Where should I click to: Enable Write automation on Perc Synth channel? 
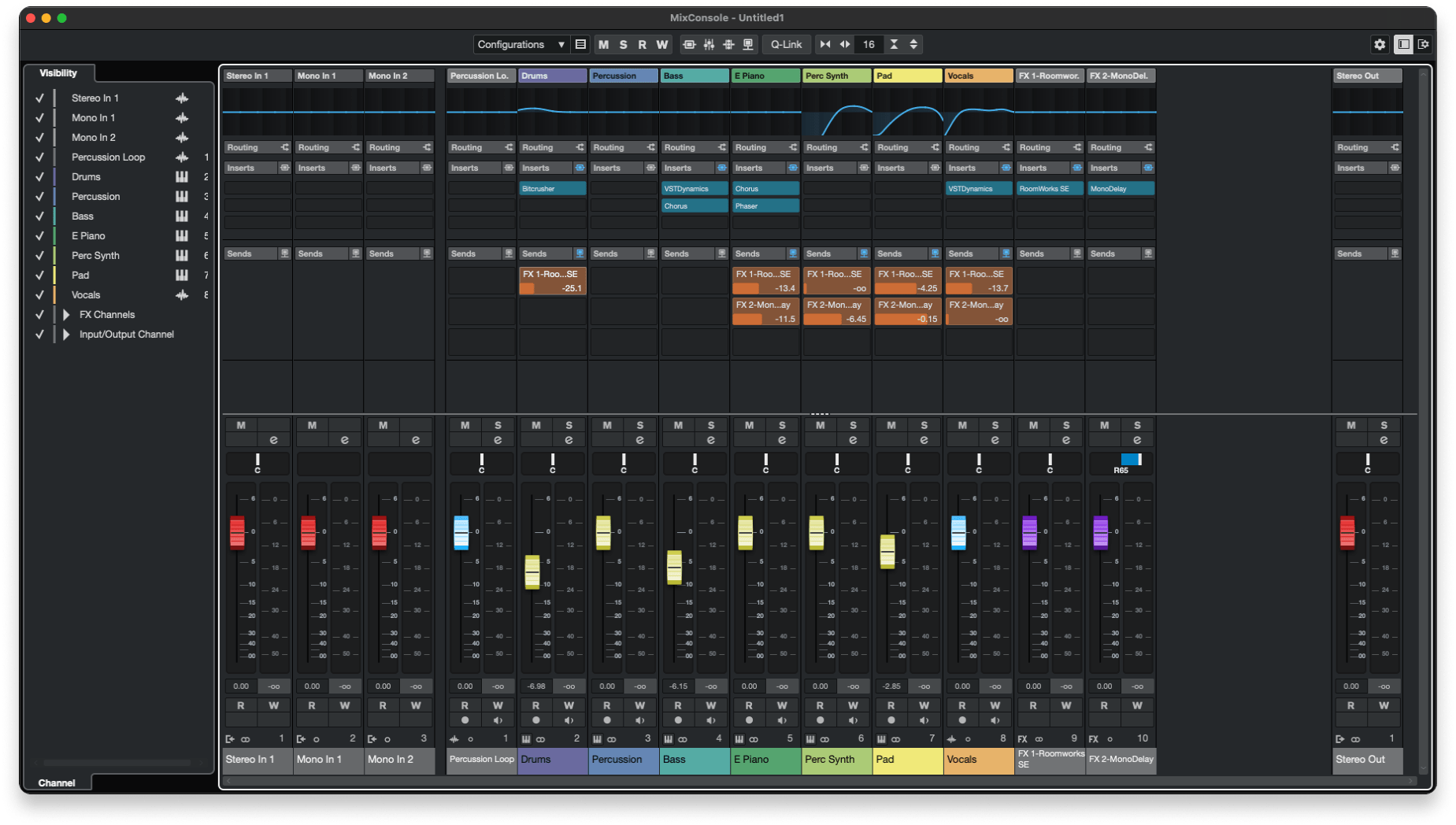pos(853,706)
